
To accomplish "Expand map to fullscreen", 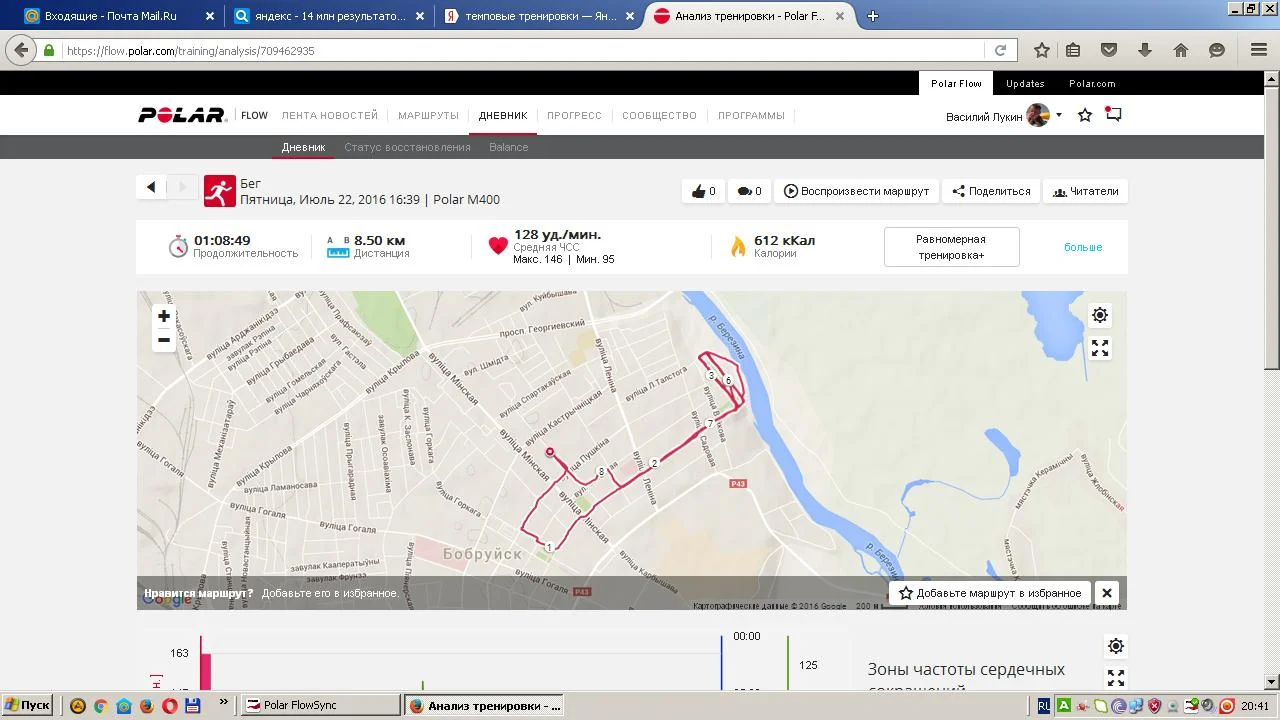I will [x=1100, y=348].
